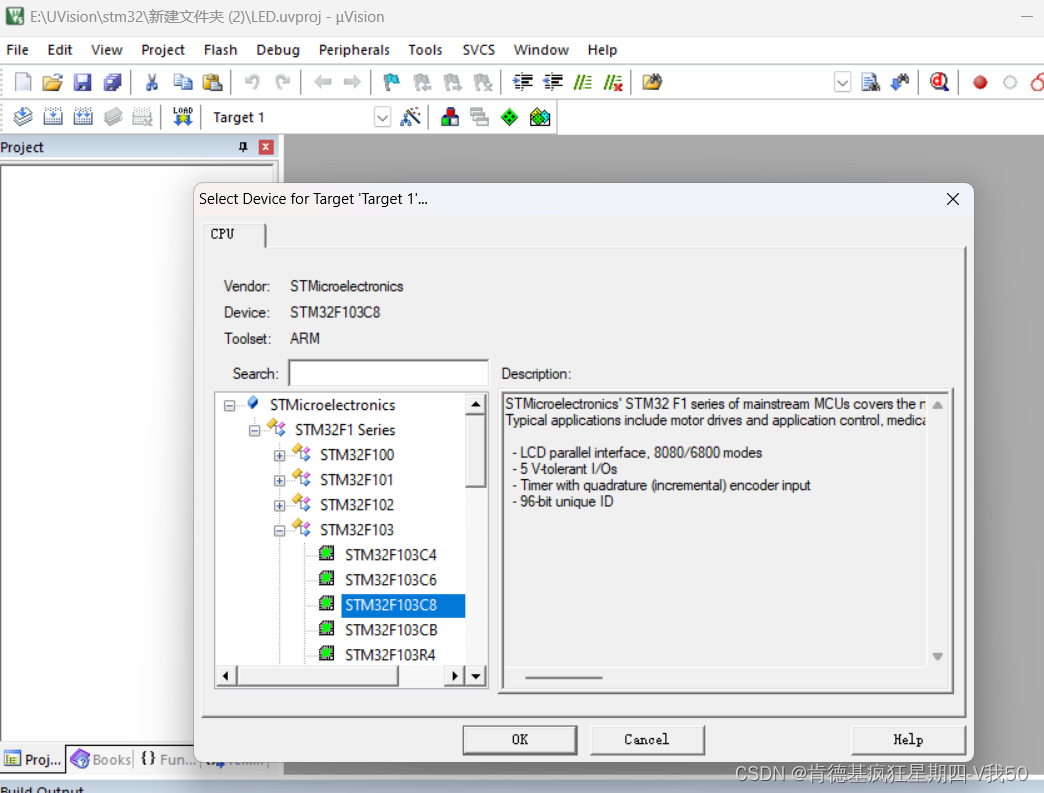Open the SVCS menu

click(x=479, y=50)
